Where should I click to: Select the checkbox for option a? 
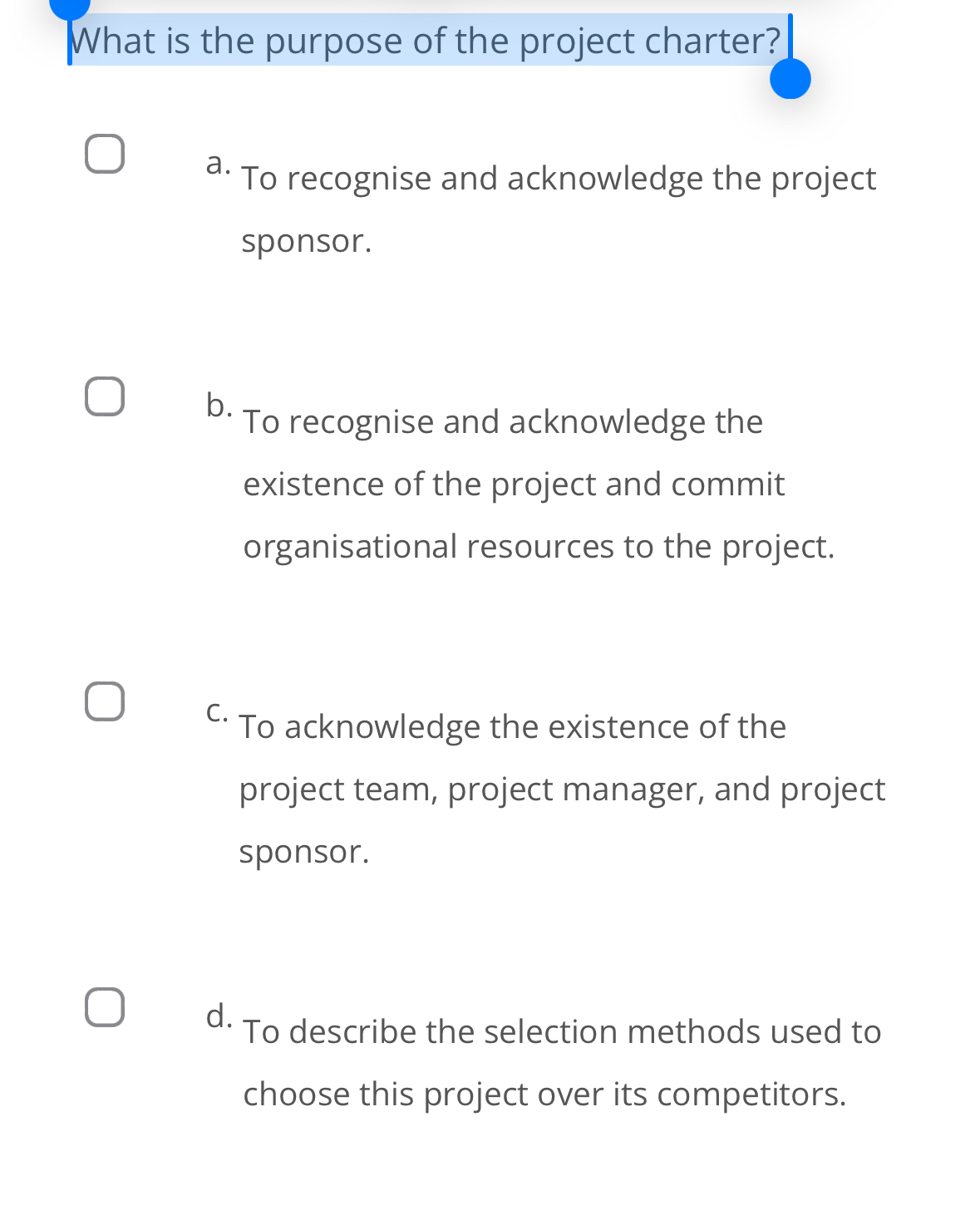pos(105,155)
